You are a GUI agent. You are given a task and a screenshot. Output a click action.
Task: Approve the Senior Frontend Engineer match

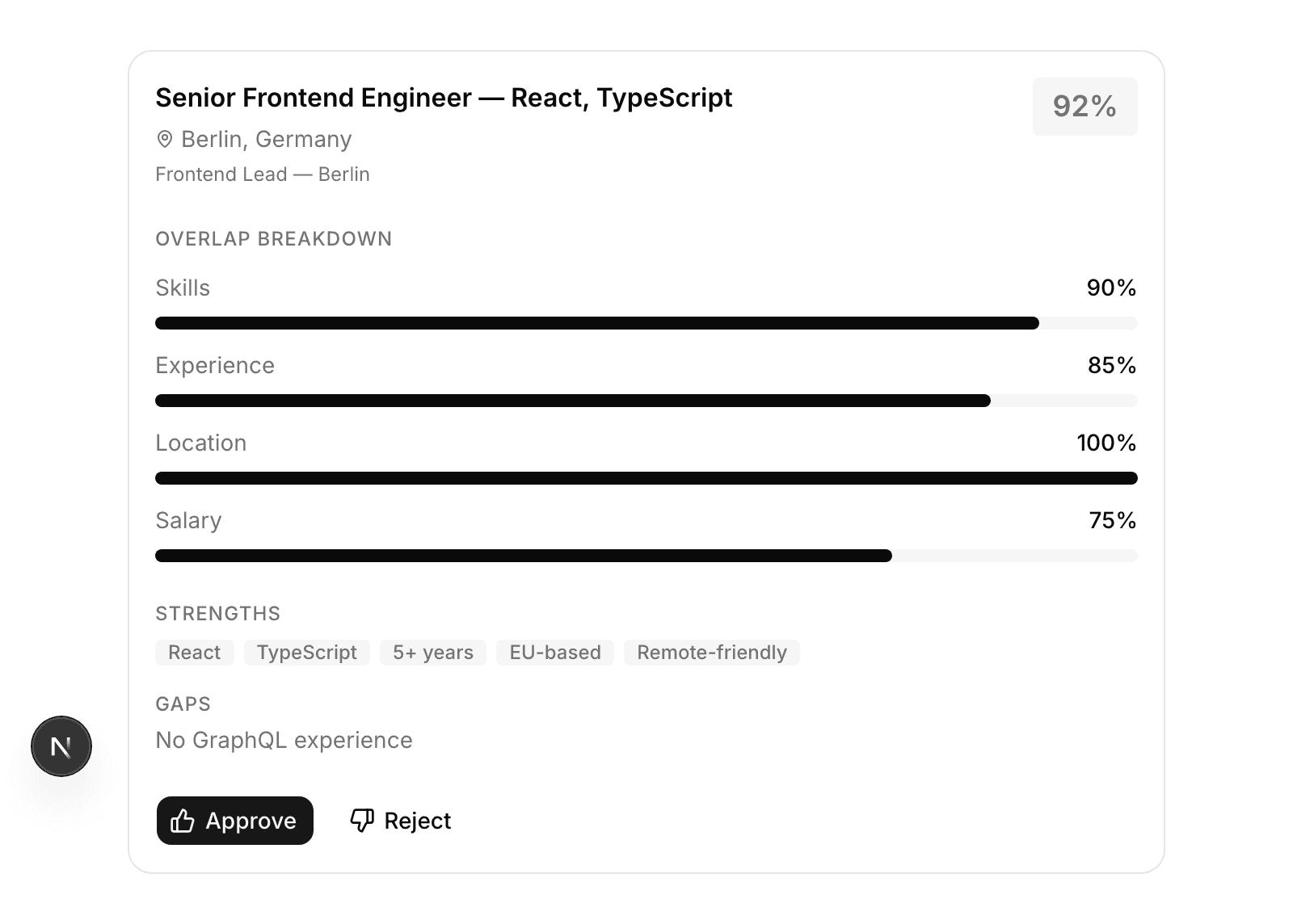pyautogui.click(x=234, y=821)
